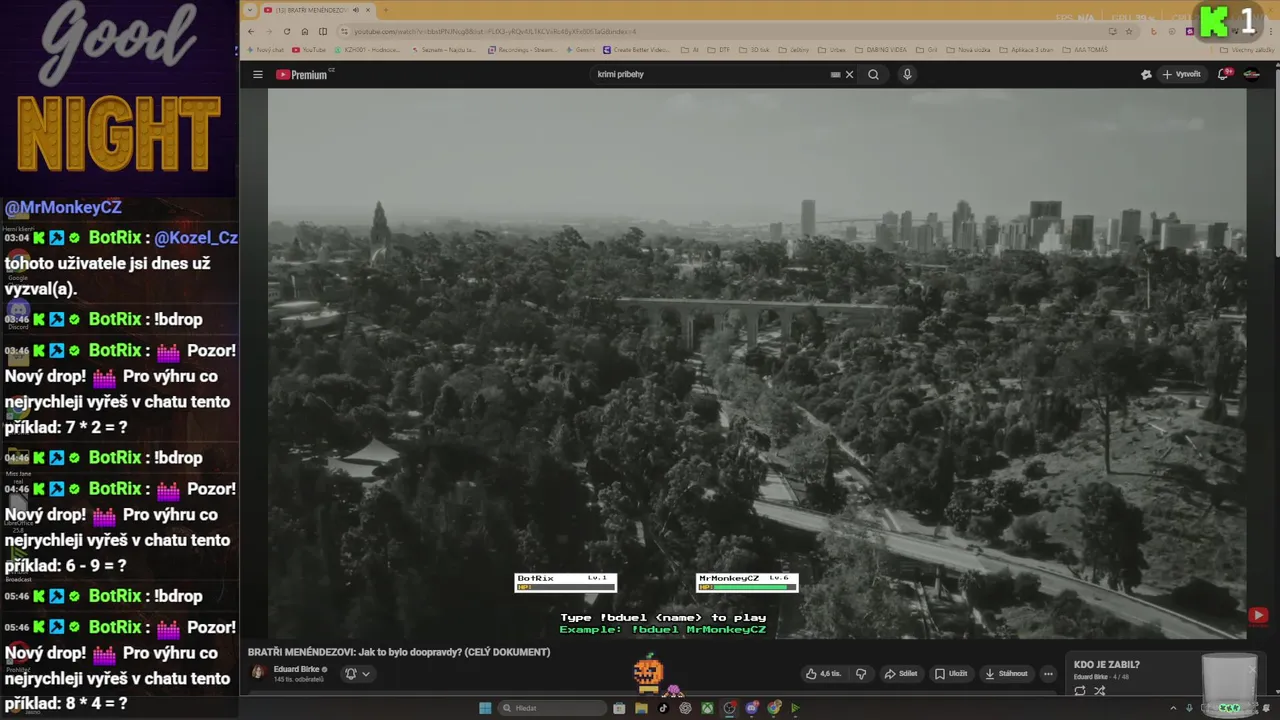This screenshot has height=720, width=1280.
Task: Click the '6 - 9 = ?' chat message
Action: 120,527
